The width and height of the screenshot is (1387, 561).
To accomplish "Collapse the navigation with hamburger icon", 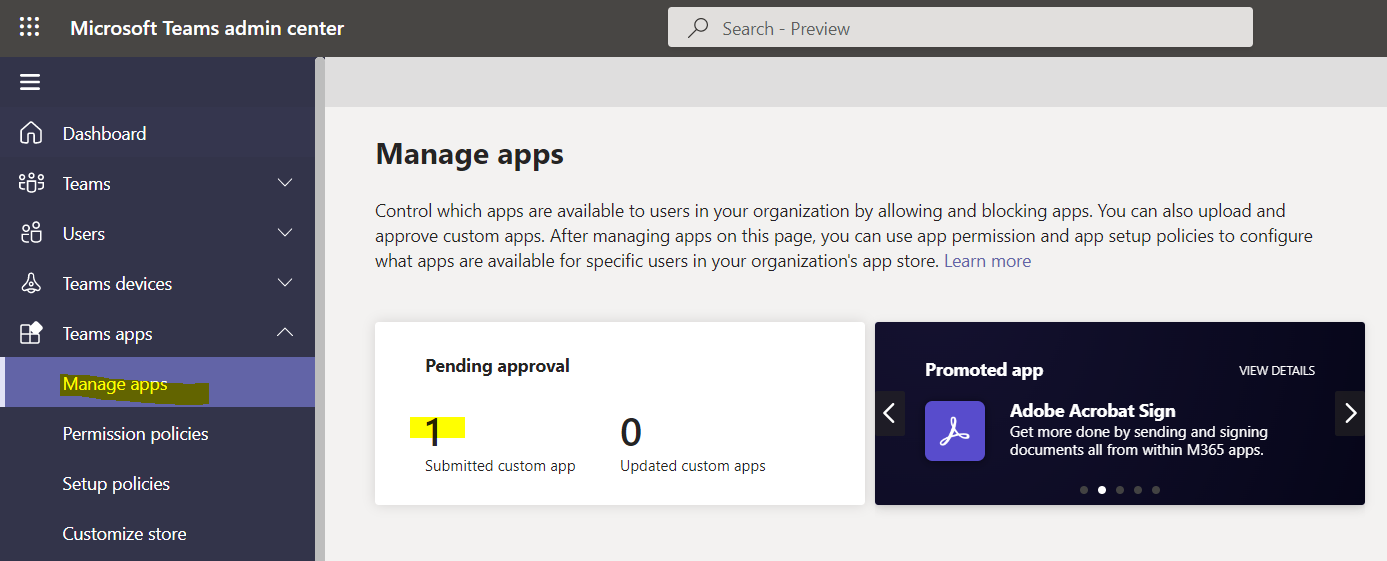I will point(30,82).
